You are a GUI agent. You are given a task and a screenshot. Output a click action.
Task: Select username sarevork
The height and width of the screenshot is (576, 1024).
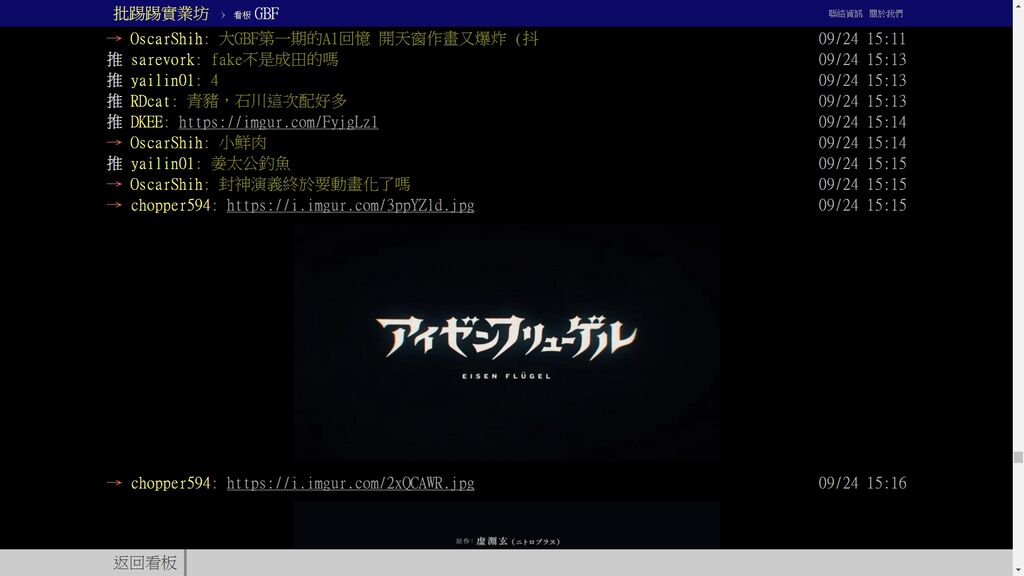tap(163, 60)
